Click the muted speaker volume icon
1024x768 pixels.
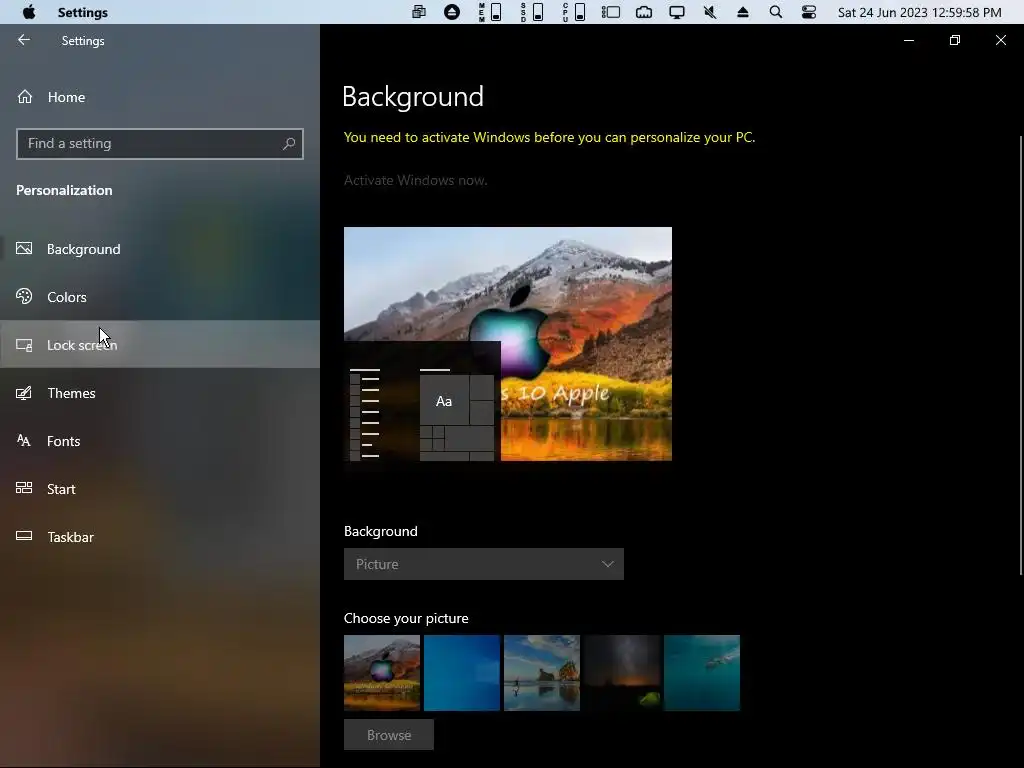click(710, 12)
